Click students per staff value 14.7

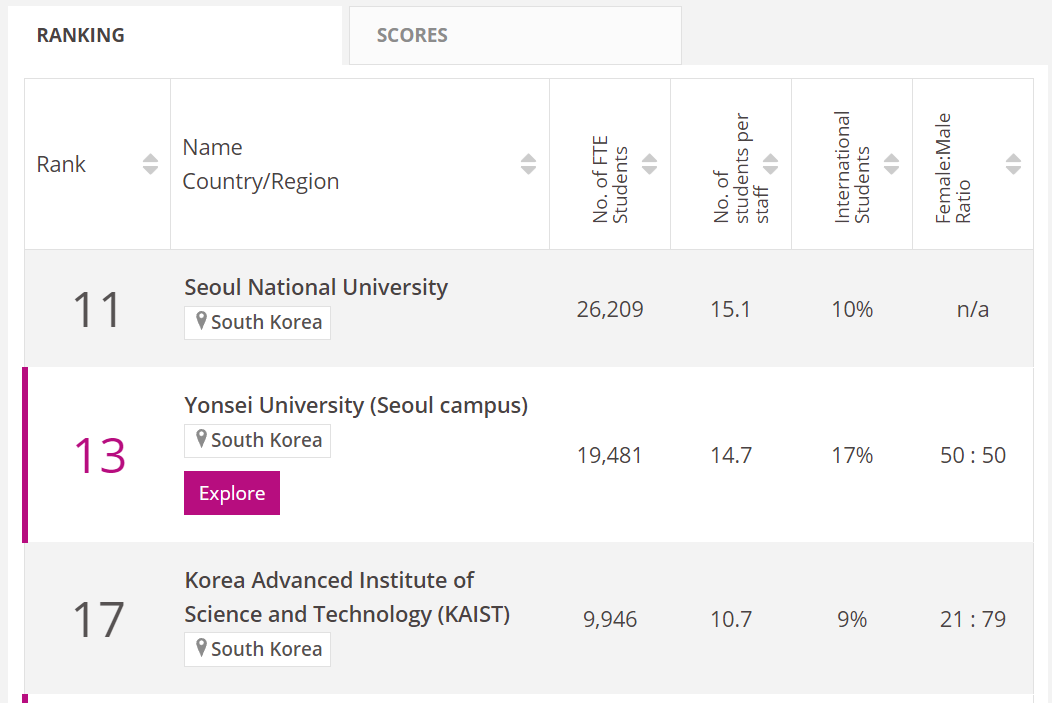click(x=731, y=456)
